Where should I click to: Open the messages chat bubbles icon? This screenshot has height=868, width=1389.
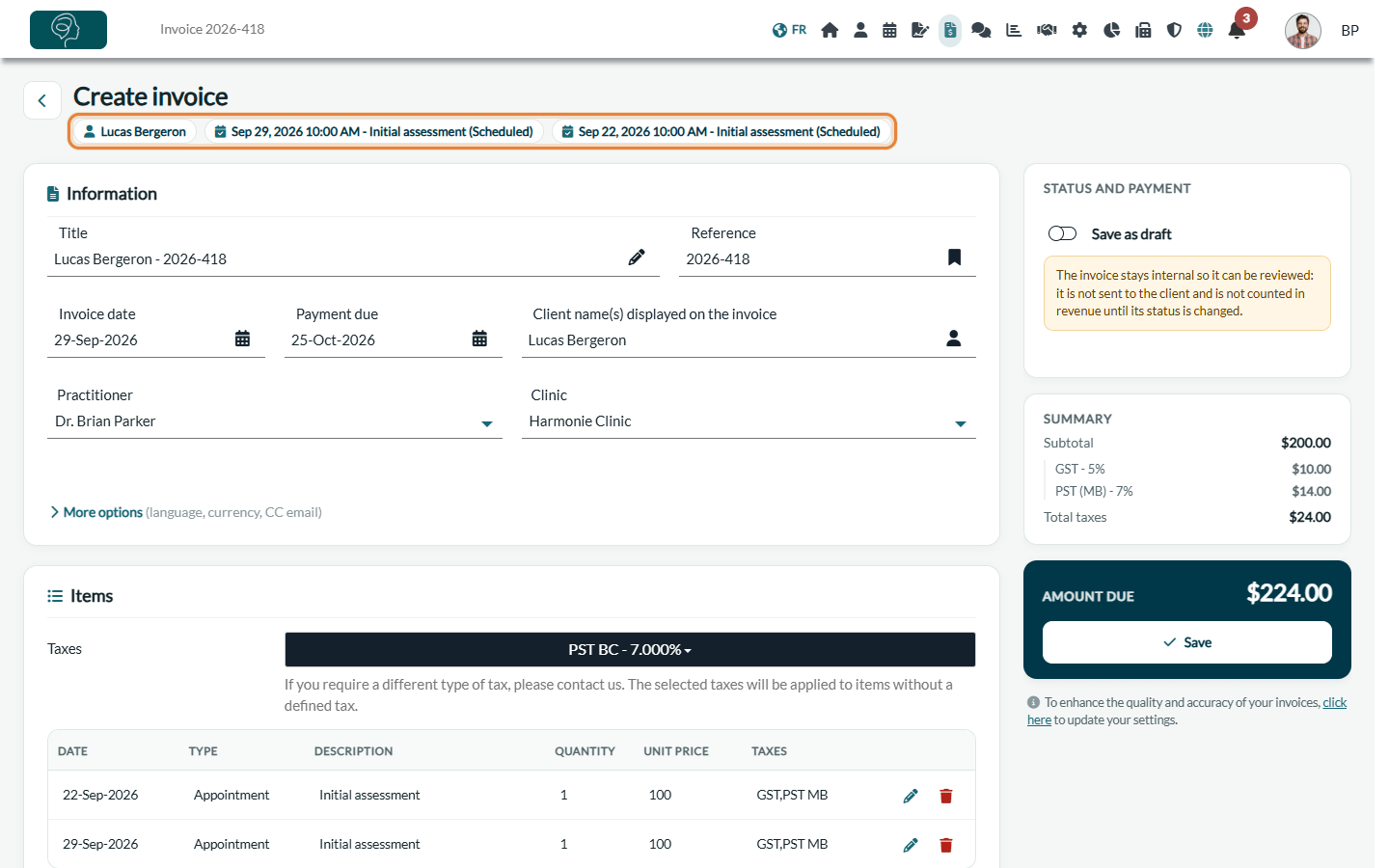tap(981, 30)
